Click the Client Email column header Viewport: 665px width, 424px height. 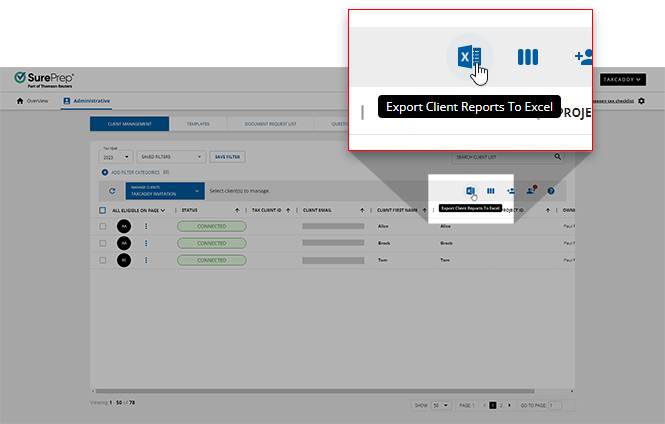(x=317, y=210)
